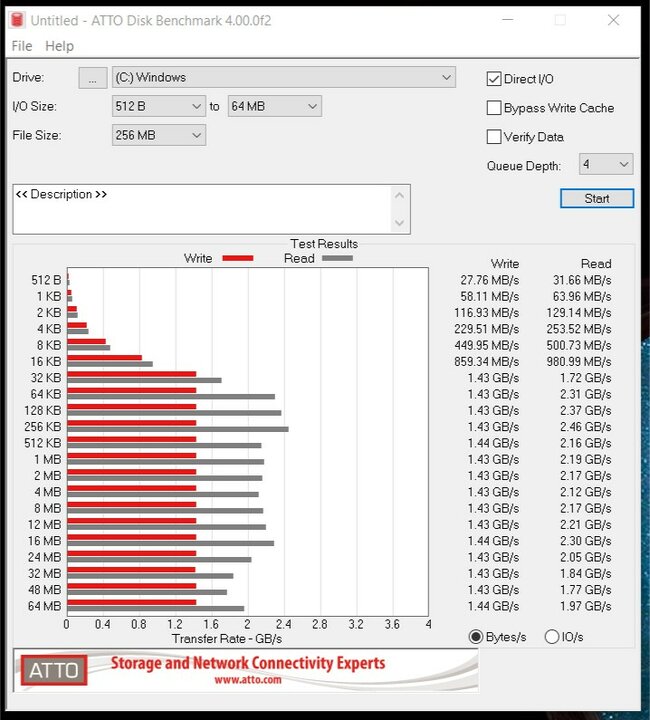The width and height of the screenshot is (650, 720).
Task: Click the description scroll up arrow
Action: [x=399, y=196]
